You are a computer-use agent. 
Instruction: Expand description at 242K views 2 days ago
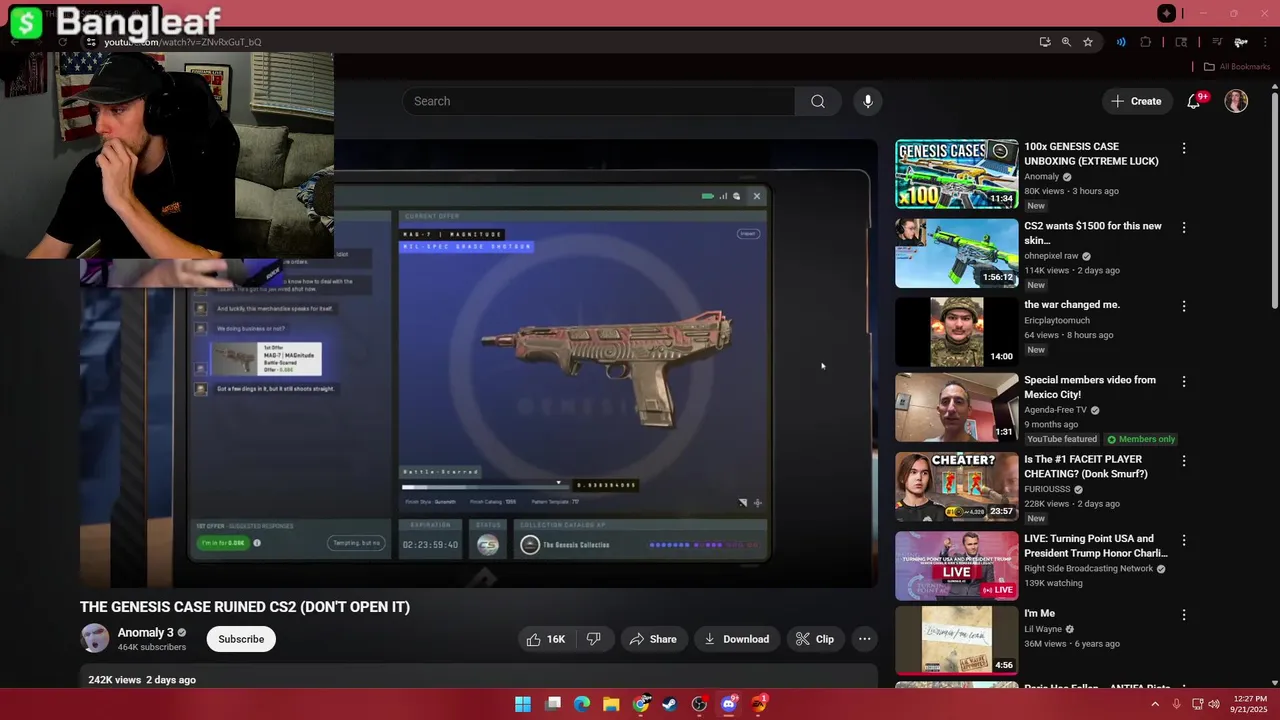142,680
